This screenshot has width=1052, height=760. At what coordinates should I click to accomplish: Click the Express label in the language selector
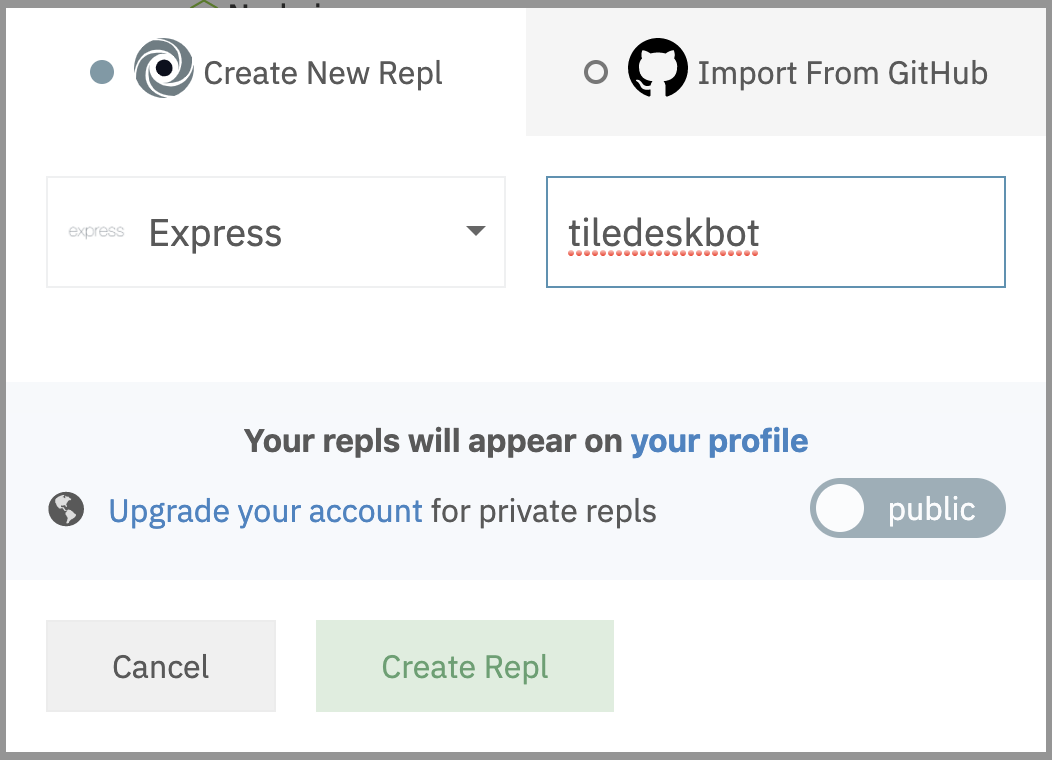(x=215, y=233)
